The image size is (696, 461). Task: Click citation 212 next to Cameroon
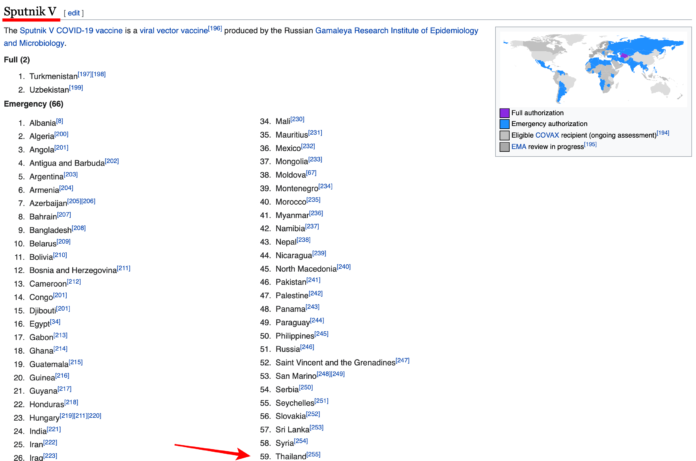click(74, 282)
